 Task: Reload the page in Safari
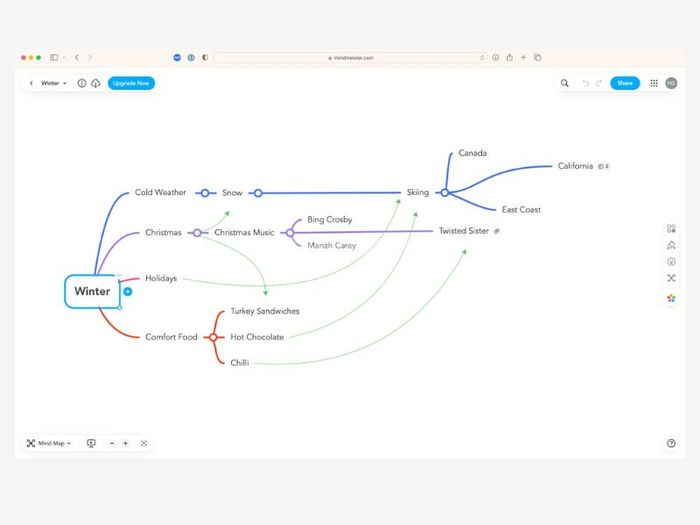[482, 58]
